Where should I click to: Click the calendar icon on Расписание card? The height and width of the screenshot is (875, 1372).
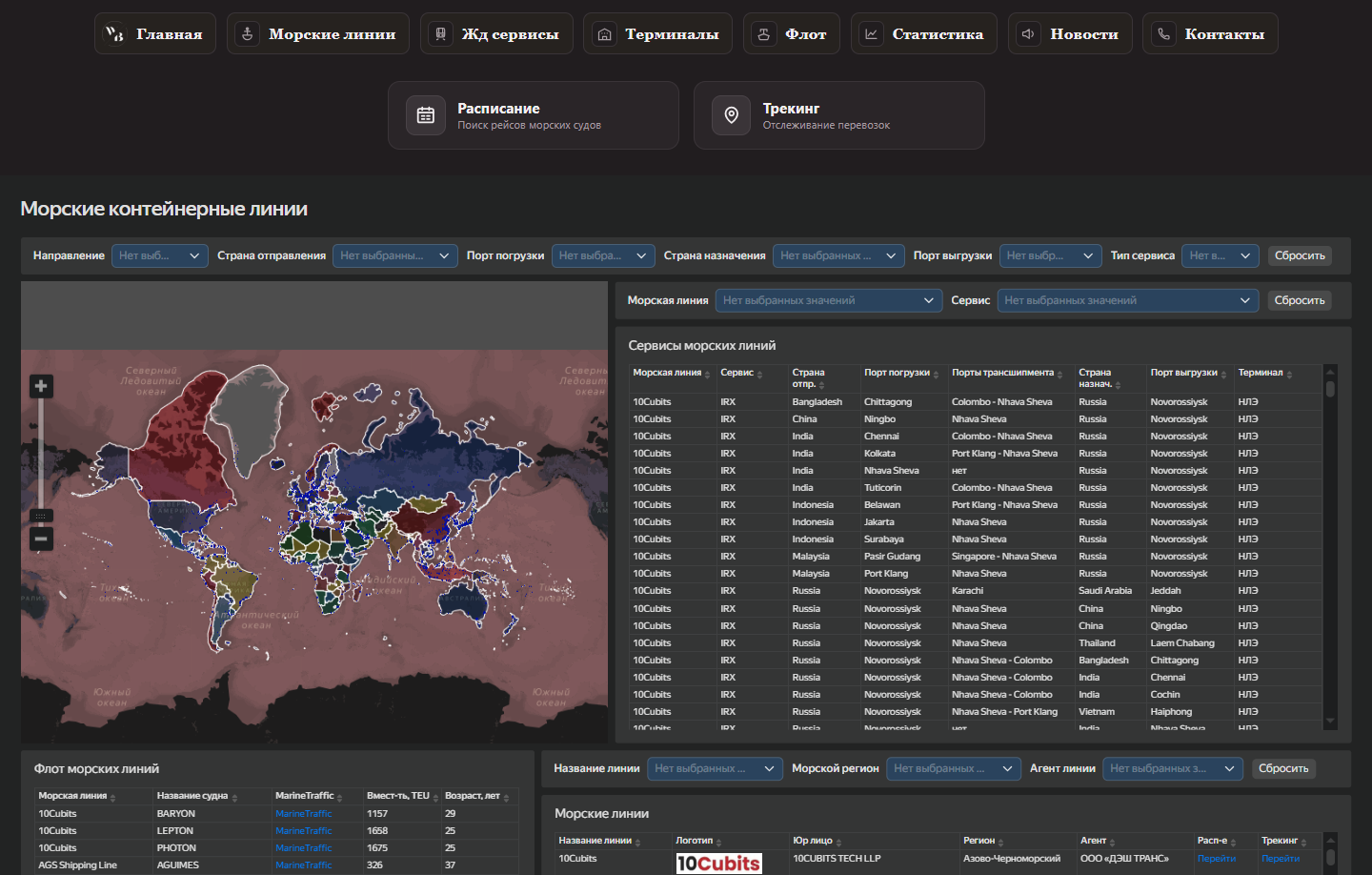pyautogui.click(x=426, y=115)
